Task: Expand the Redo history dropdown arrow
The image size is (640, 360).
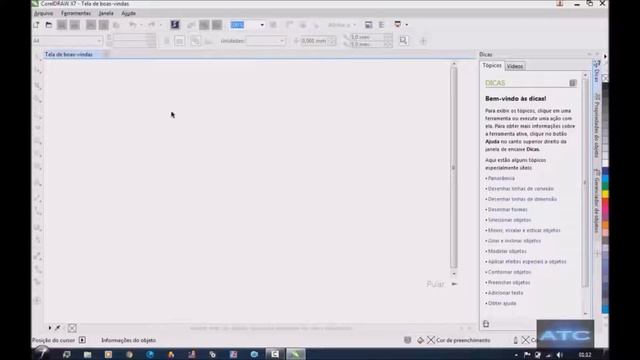Action: tap(160, 25)
